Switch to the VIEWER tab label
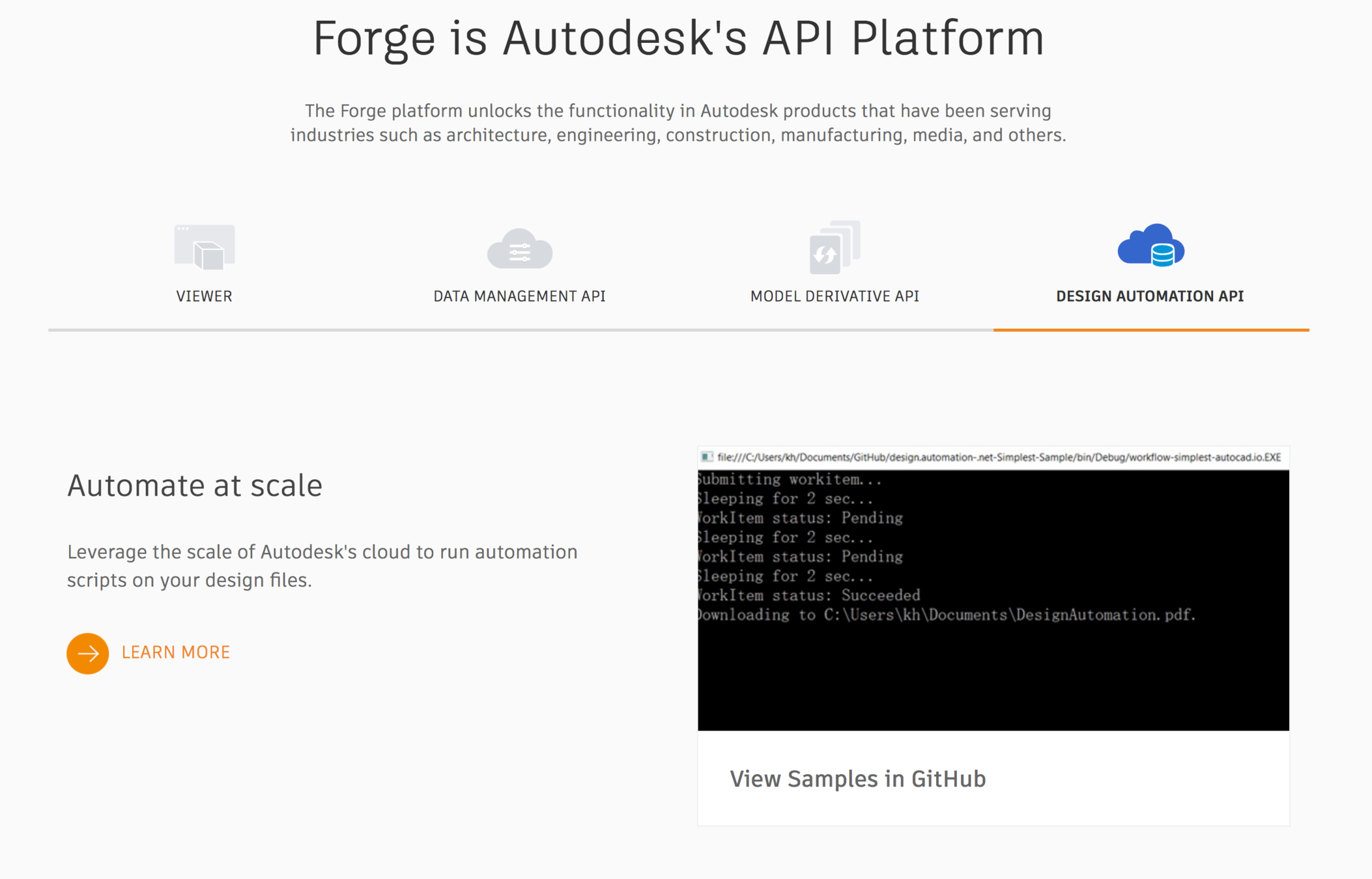This screenshot has height=879, width=1372. click(204, 296)
